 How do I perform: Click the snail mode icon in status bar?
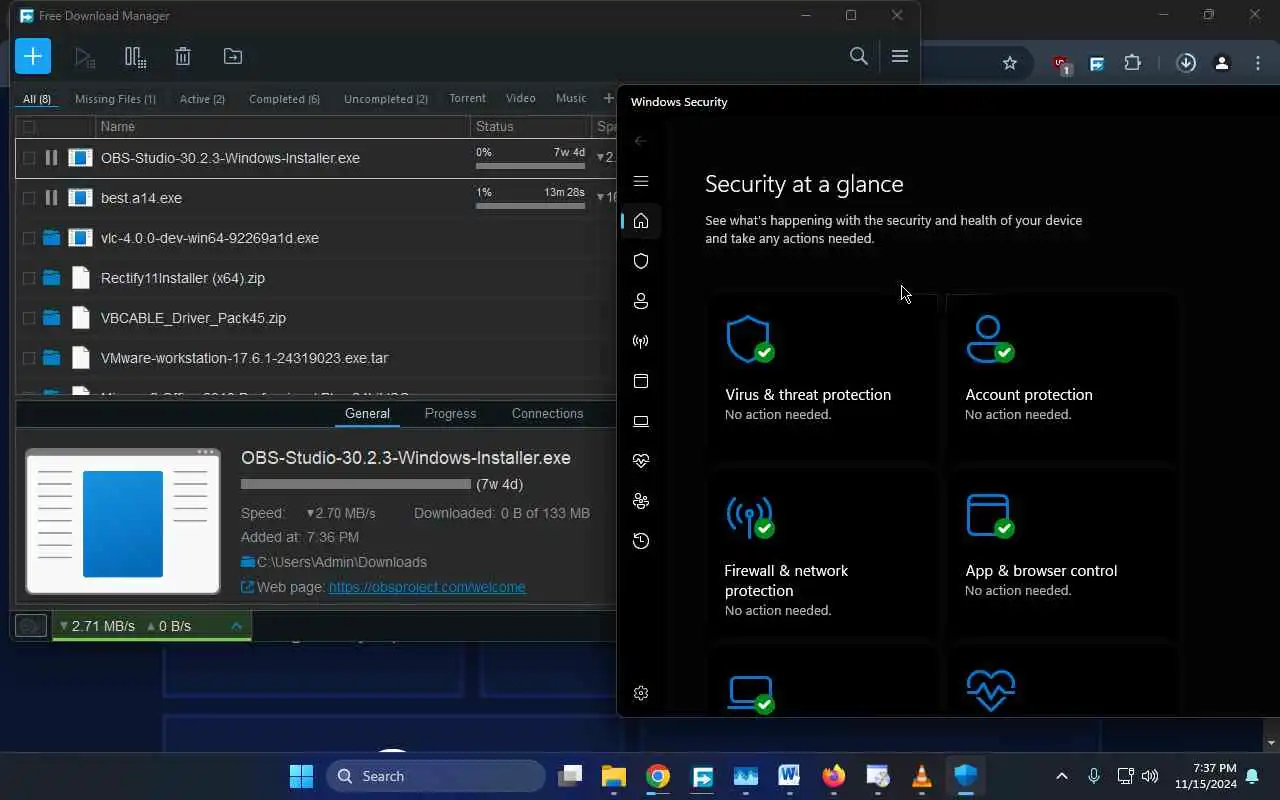point(30,626)
